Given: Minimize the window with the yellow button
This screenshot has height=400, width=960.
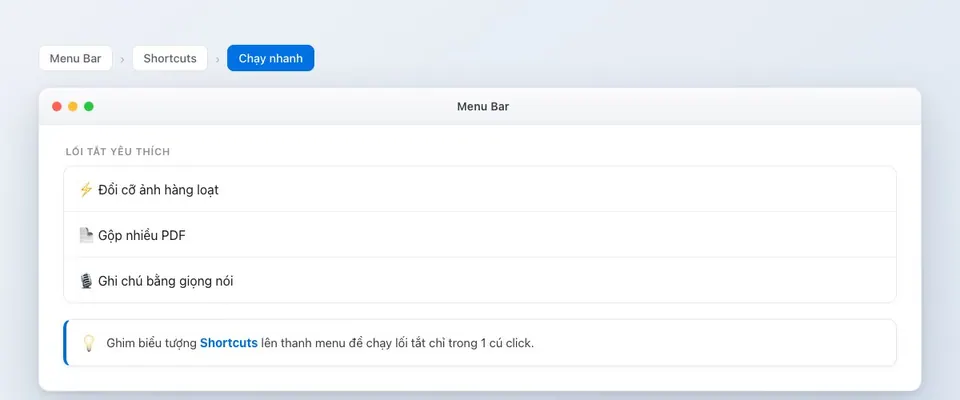Looking at the screenshot, I should (x=73, y=107).
